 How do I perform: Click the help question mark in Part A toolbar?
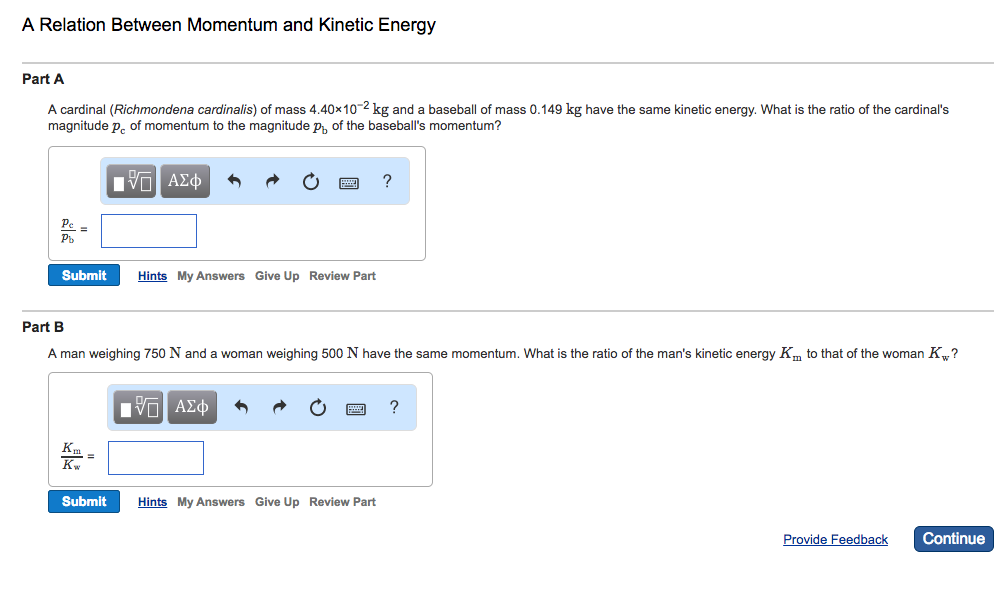pos(386,181)
